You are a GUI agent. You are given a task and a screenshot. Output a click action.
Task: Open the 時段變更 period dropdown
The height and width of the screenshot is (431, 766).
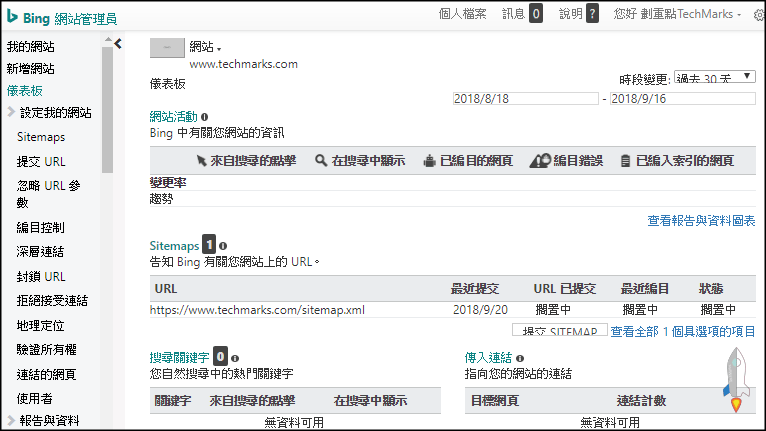pos(715,77)
